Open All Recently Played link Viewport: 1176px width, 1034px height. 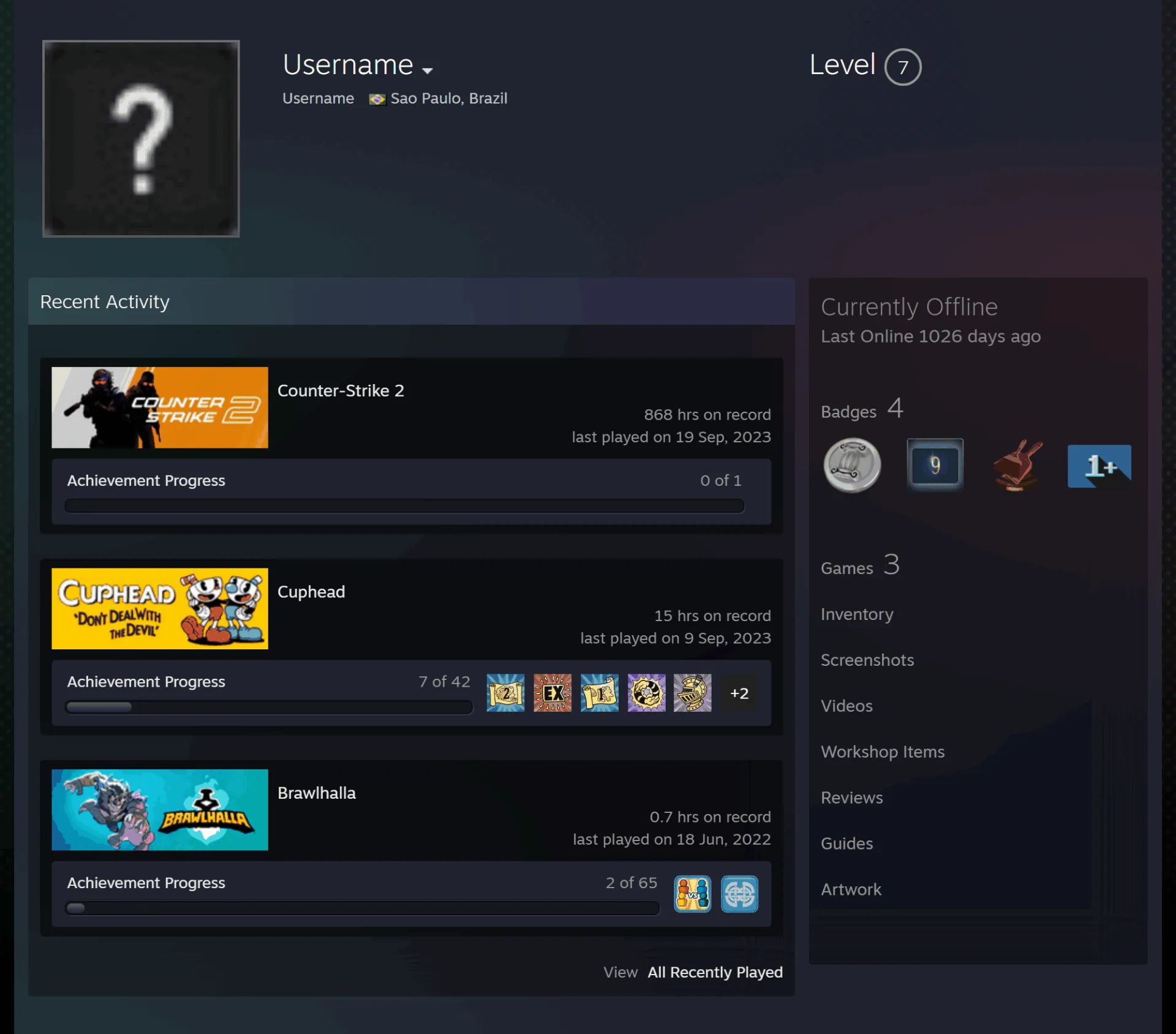pos(715,972)
